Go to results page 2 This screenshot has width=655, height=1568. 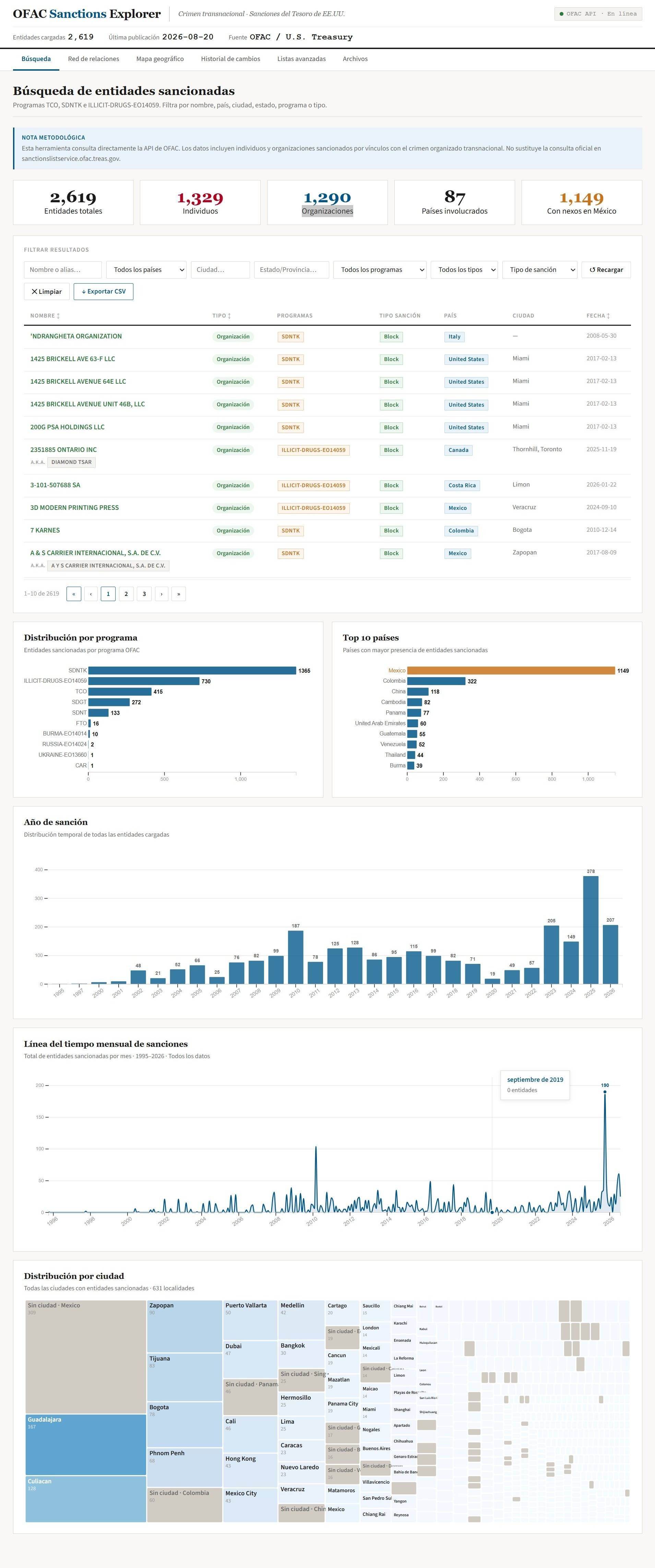pos(126,594)
